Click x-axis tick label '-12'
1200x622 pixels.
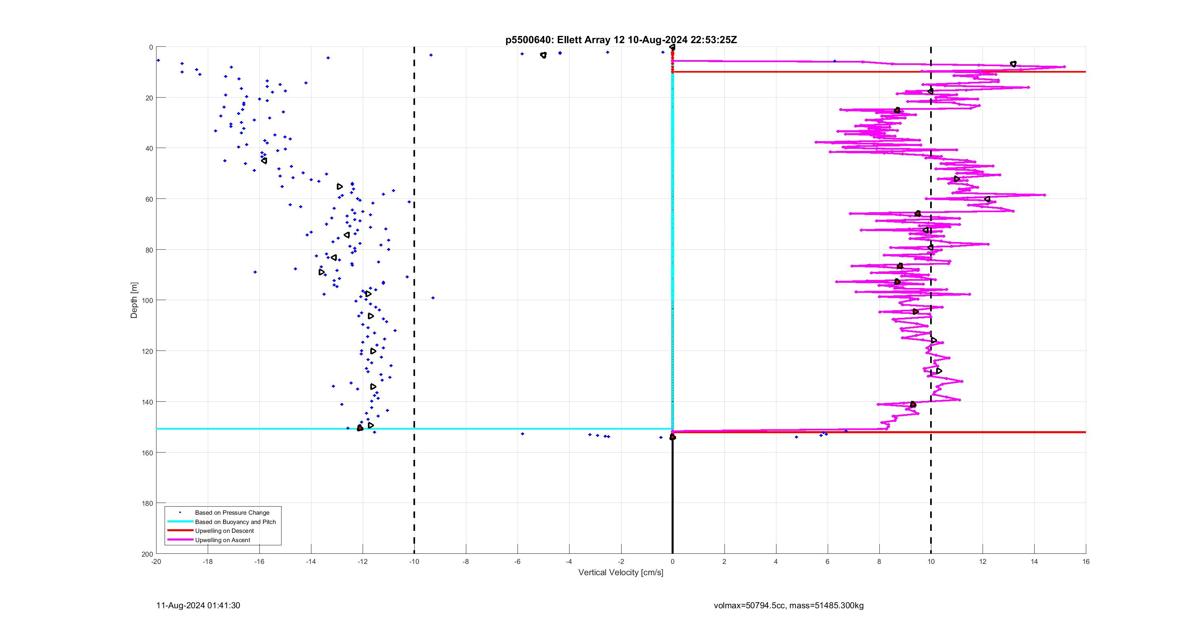pyautogui.click(x=363, y=561)
